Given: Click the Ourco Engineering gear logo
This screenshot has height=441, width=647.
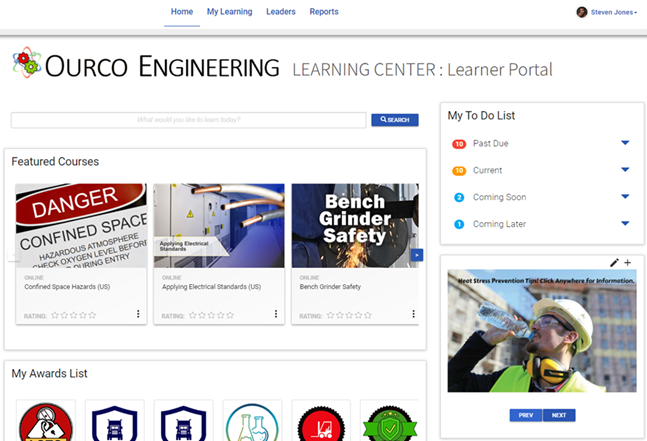Looking at the screenshot, I should click(26, 63).
